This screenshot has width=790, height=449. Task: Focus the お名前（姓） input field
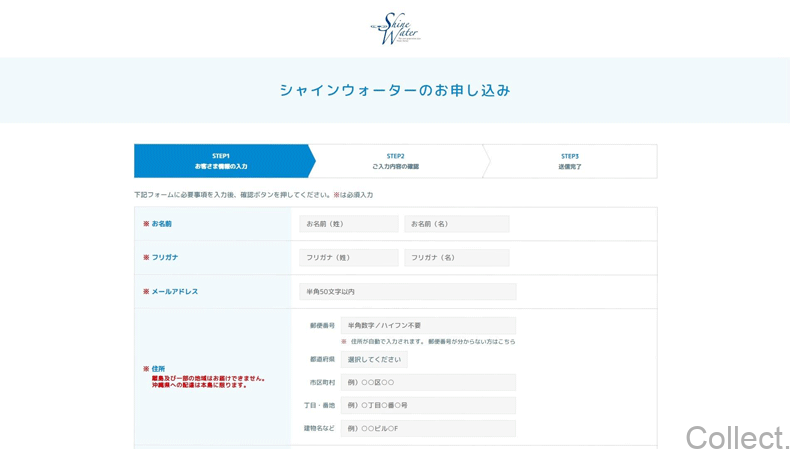pyautogui.click(x=349, y=224)
